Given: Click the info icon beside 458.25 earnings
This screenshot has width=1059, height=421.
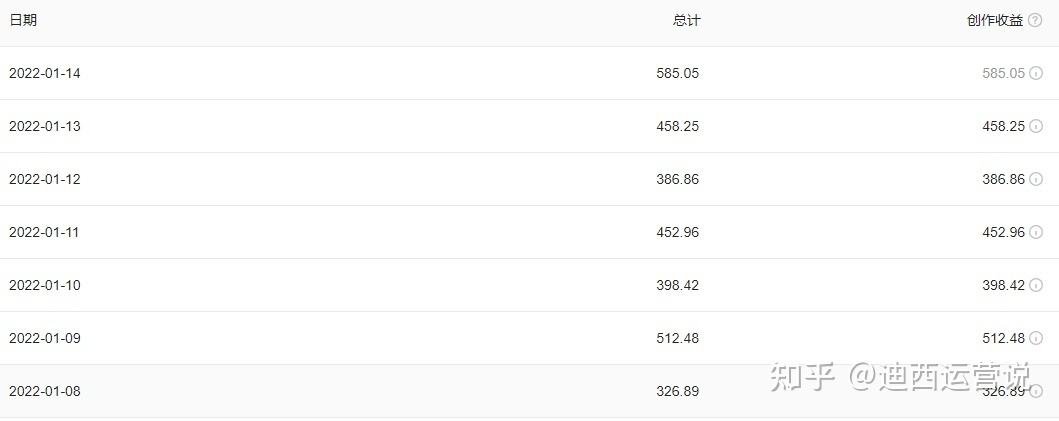Looking at the screenshot, I should [x=1035, y=126].
